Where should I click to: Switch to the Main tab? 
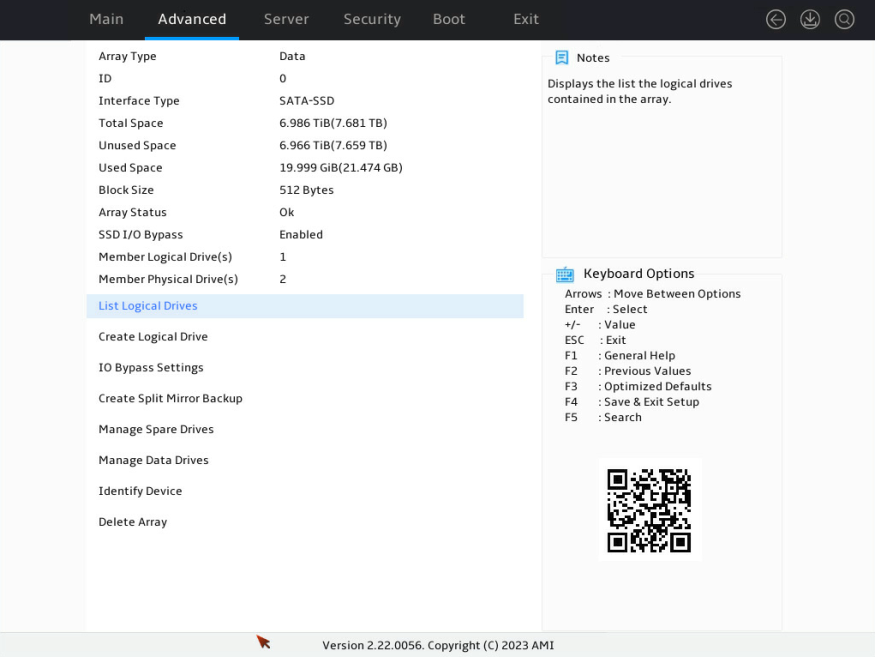tap(106, 19)
